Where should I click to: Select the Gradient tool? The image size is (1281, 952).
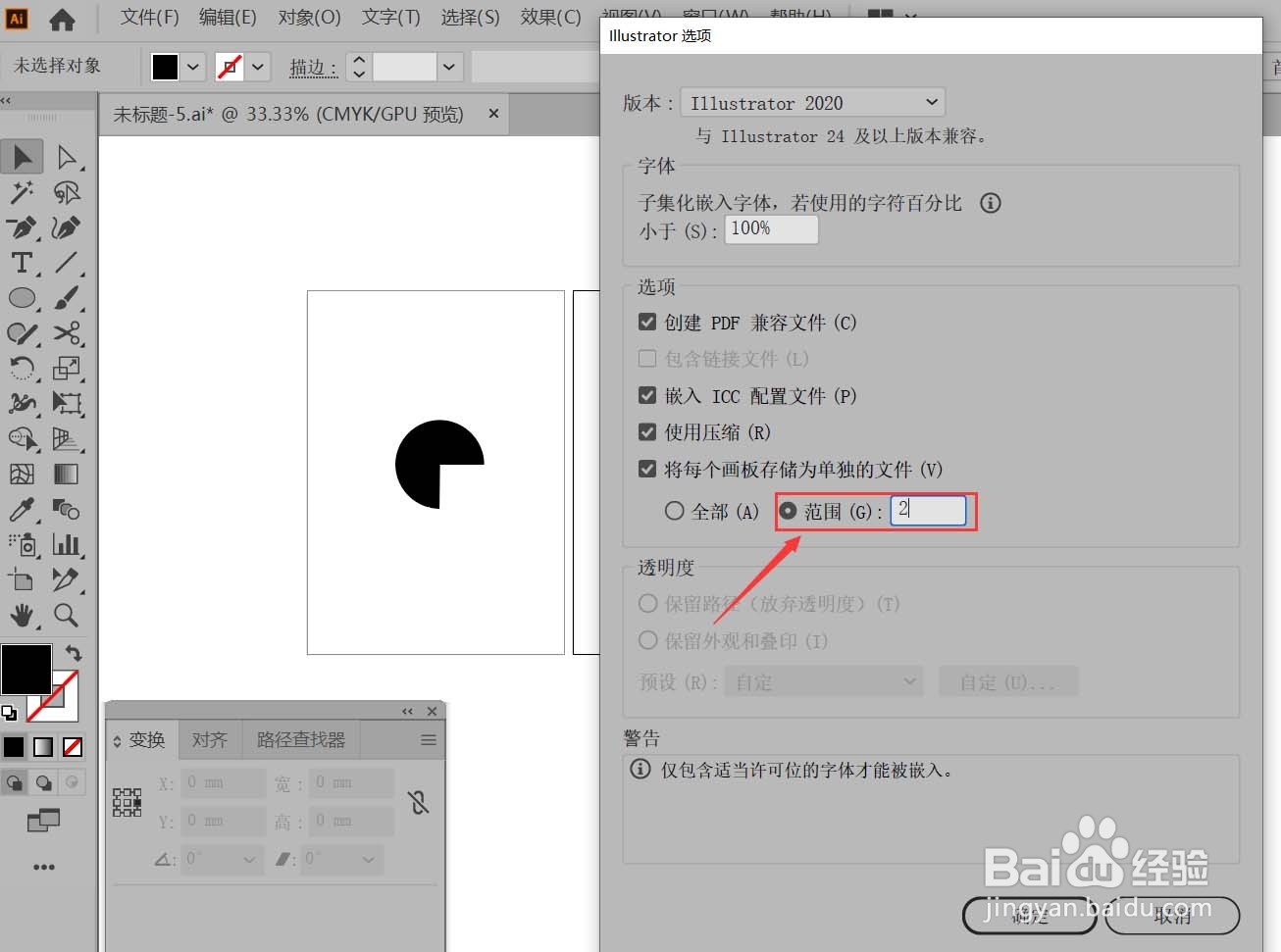[x=66, y=475]
